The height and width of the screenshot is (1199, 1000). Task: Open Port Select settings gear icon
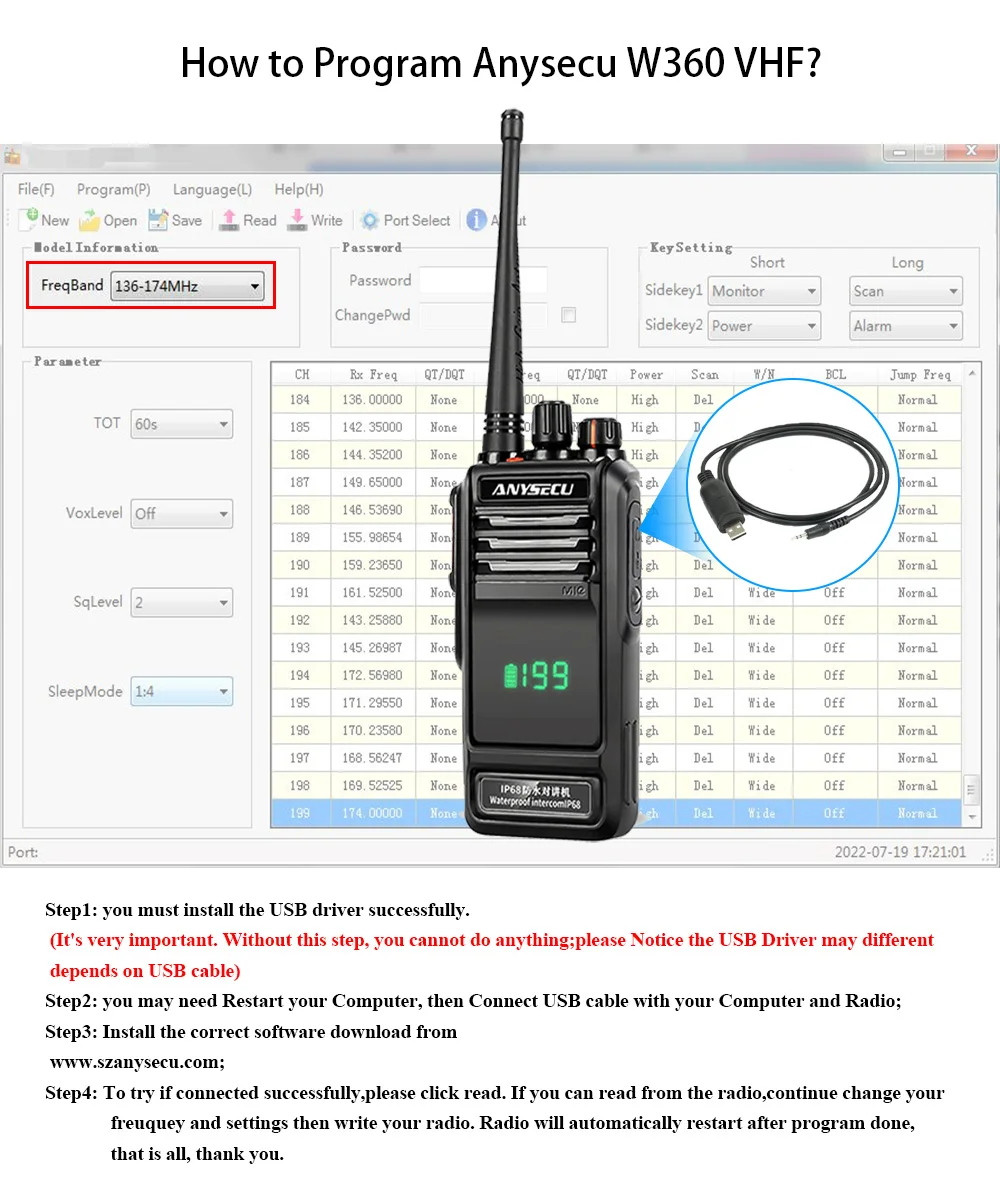(370, 220)
